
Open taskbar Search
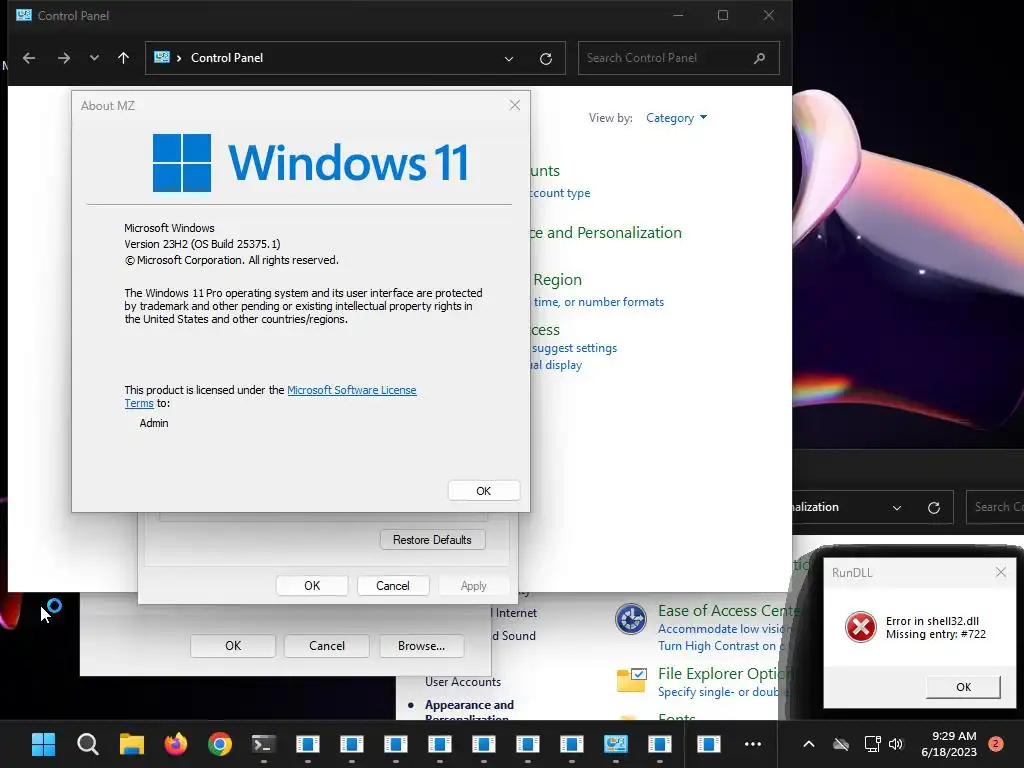pyautogui.click(x=88, y=744)
